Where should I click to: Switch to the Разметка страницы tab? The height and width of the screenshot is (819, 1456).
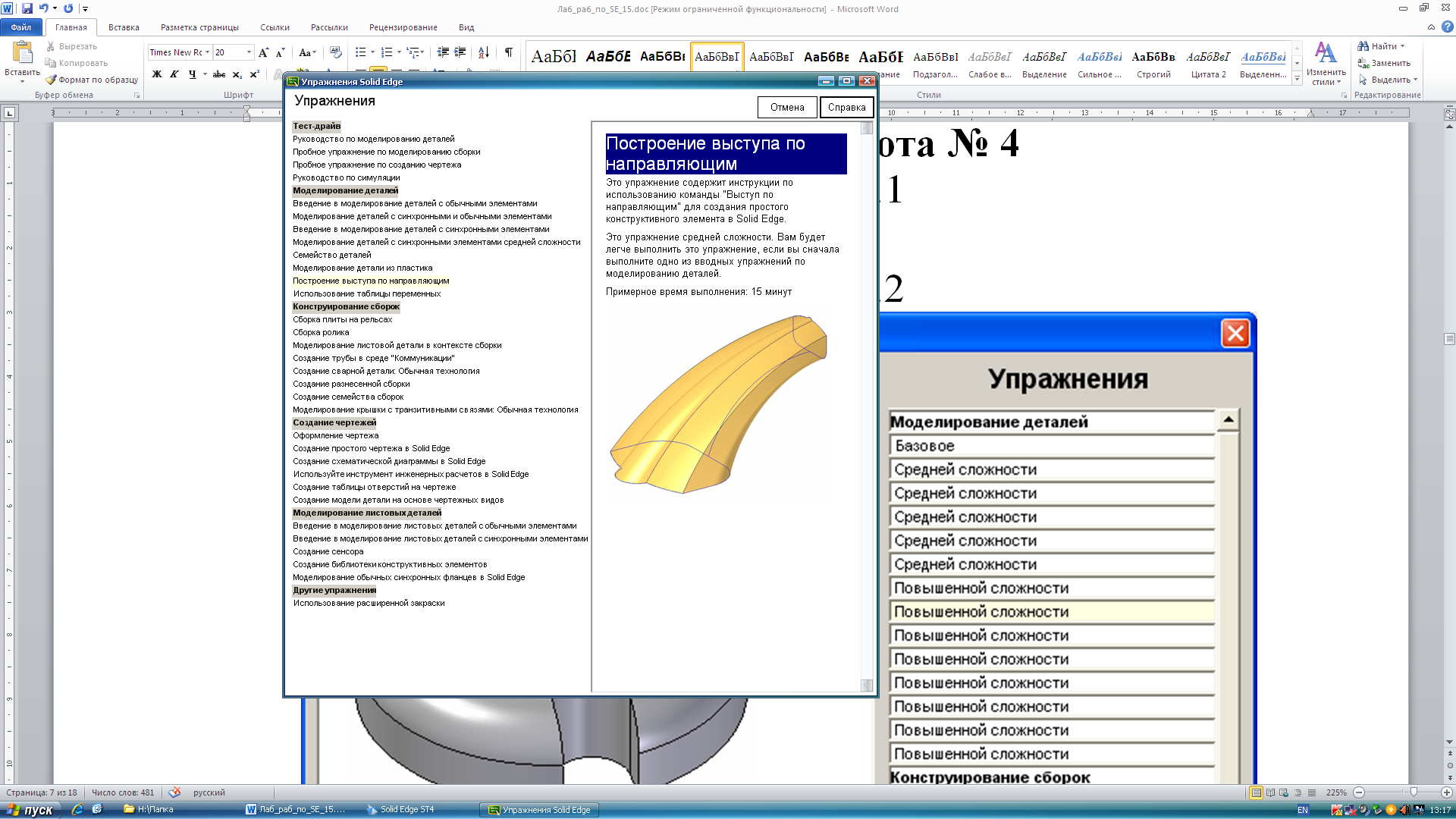199,27
